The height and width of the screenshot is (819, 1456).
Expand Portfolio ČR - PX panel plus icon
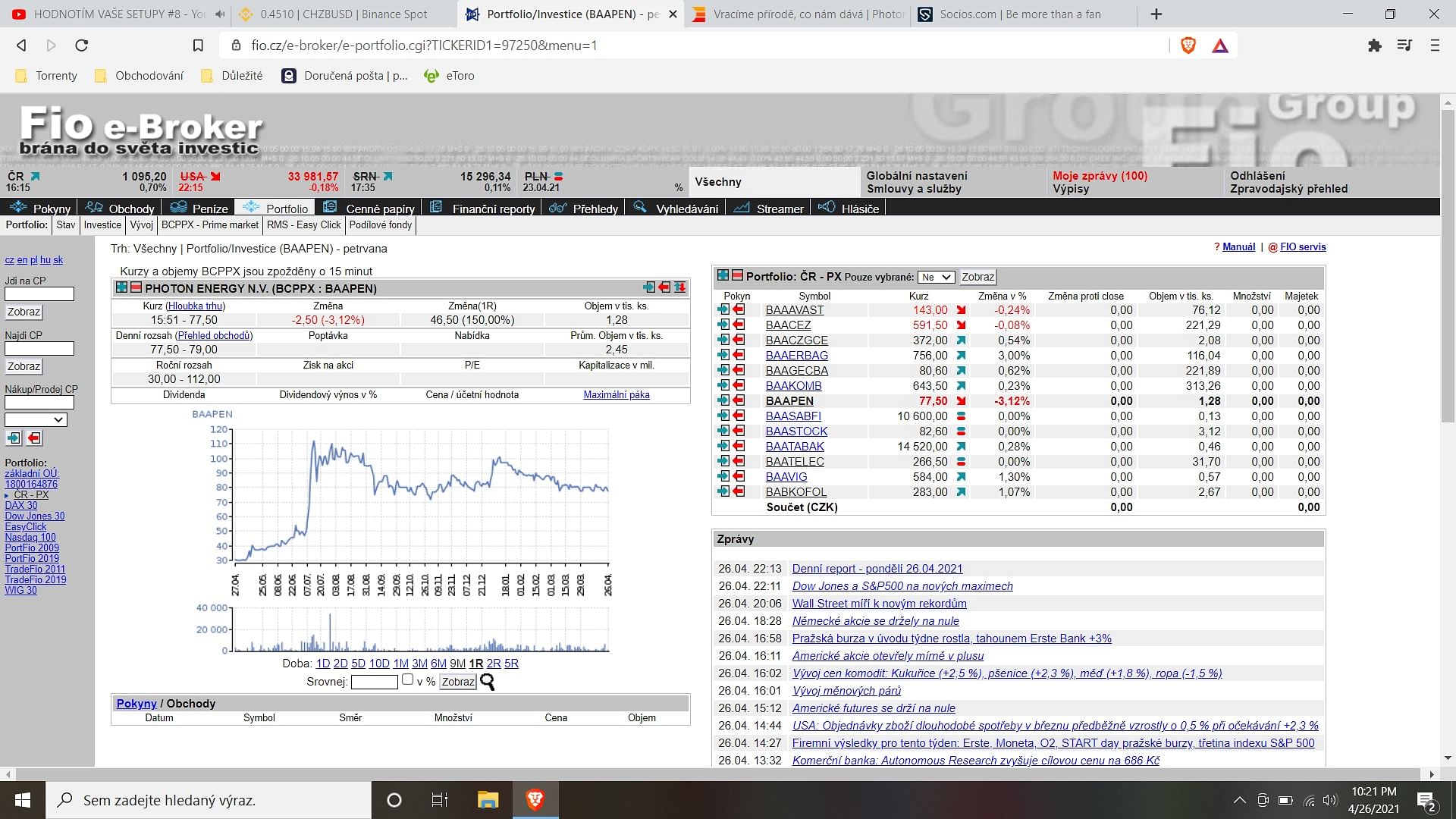tap(723, 275)
